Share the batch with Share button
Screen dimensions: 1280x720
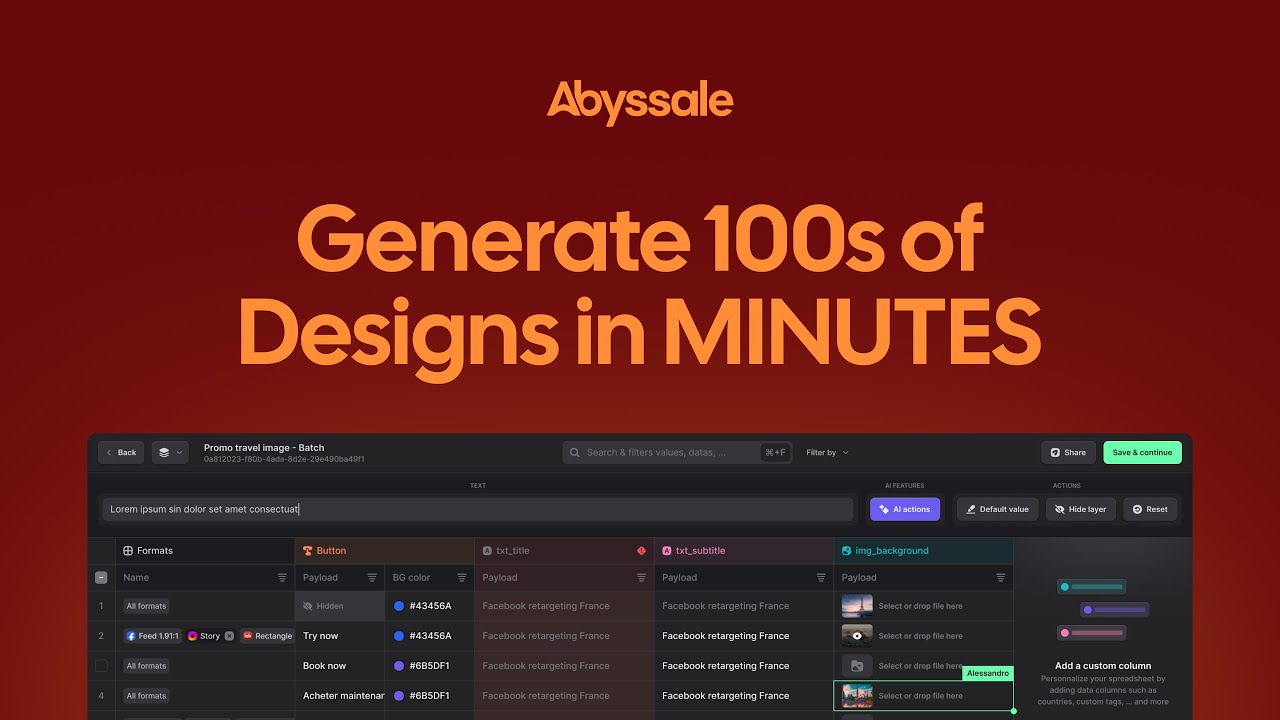click(1068, 452)
